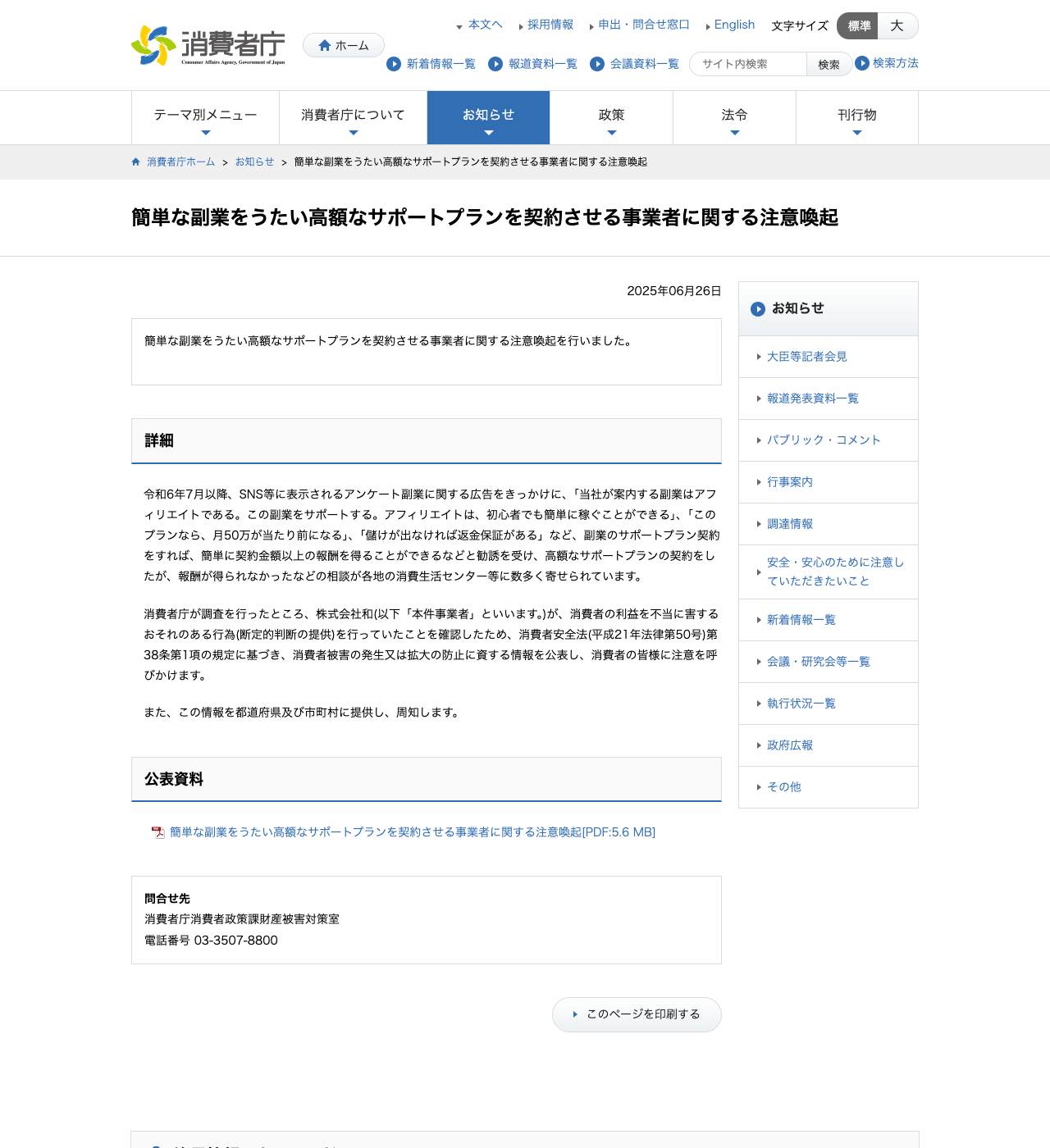Open 調達情報 in the sidebar
The width and height of the screenshot is (1050, 1148).
click(829, 524)
